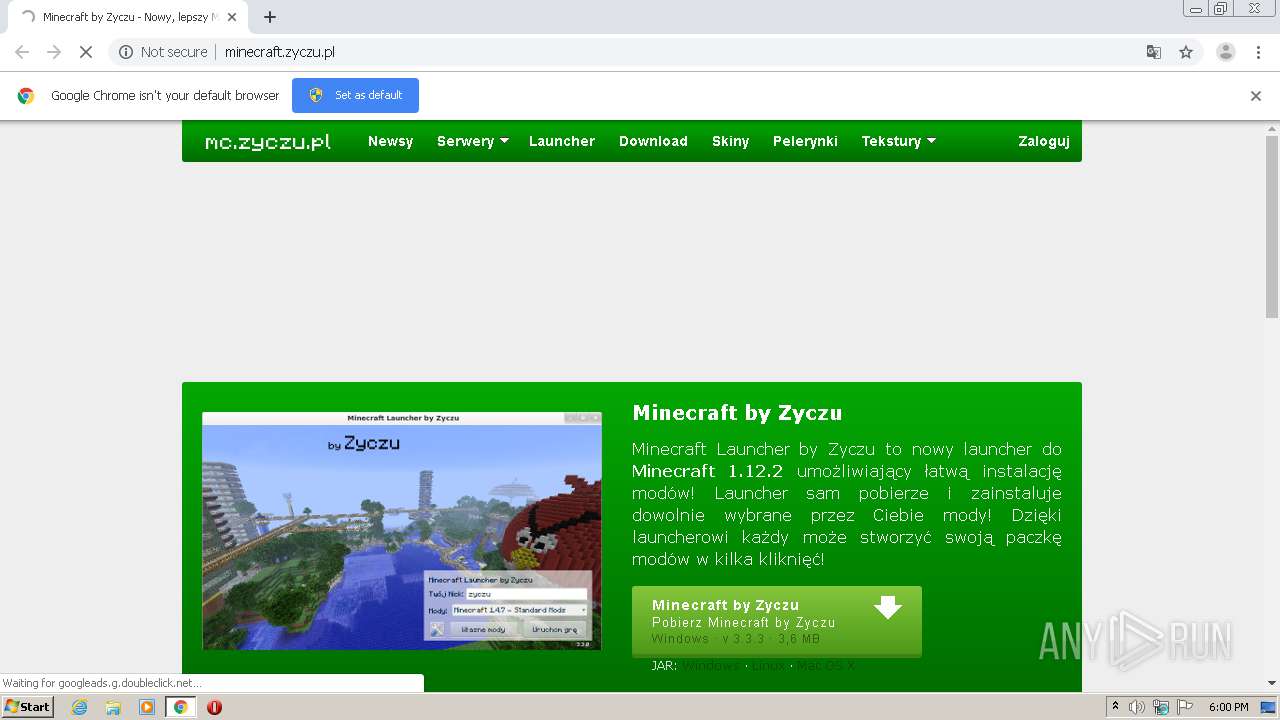Click the Minecraft launcher screenshot thumbnail

(x=402, y=531)
